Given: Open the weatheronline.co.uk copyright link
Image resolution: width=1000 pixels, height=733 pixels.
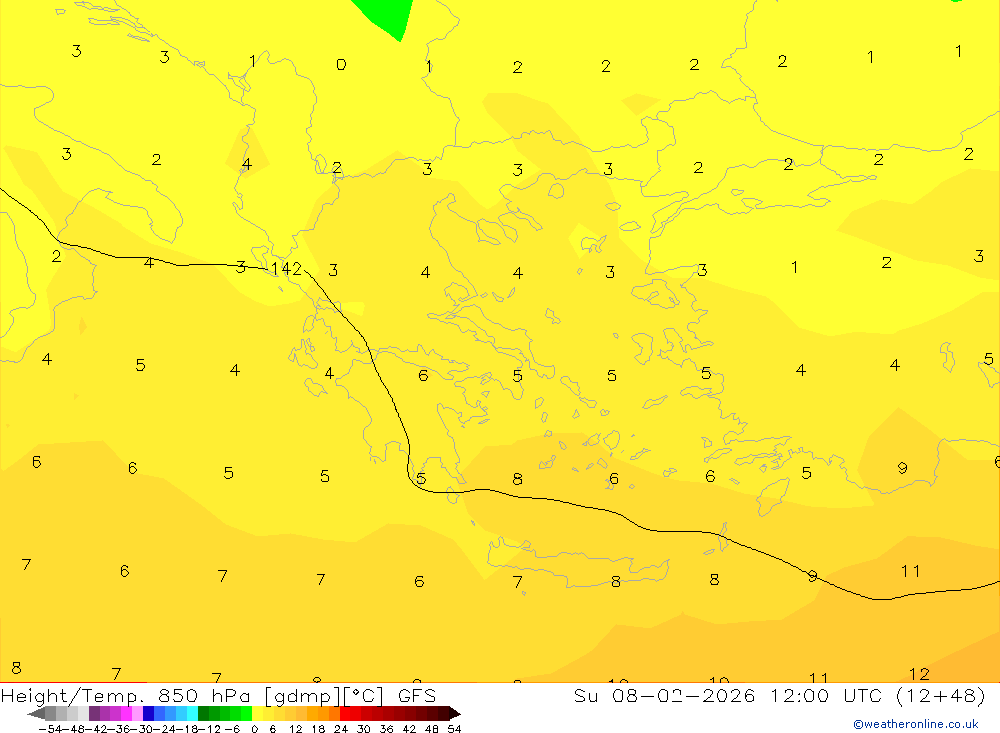Looking at the screenshot, I should tap(916, 724).
